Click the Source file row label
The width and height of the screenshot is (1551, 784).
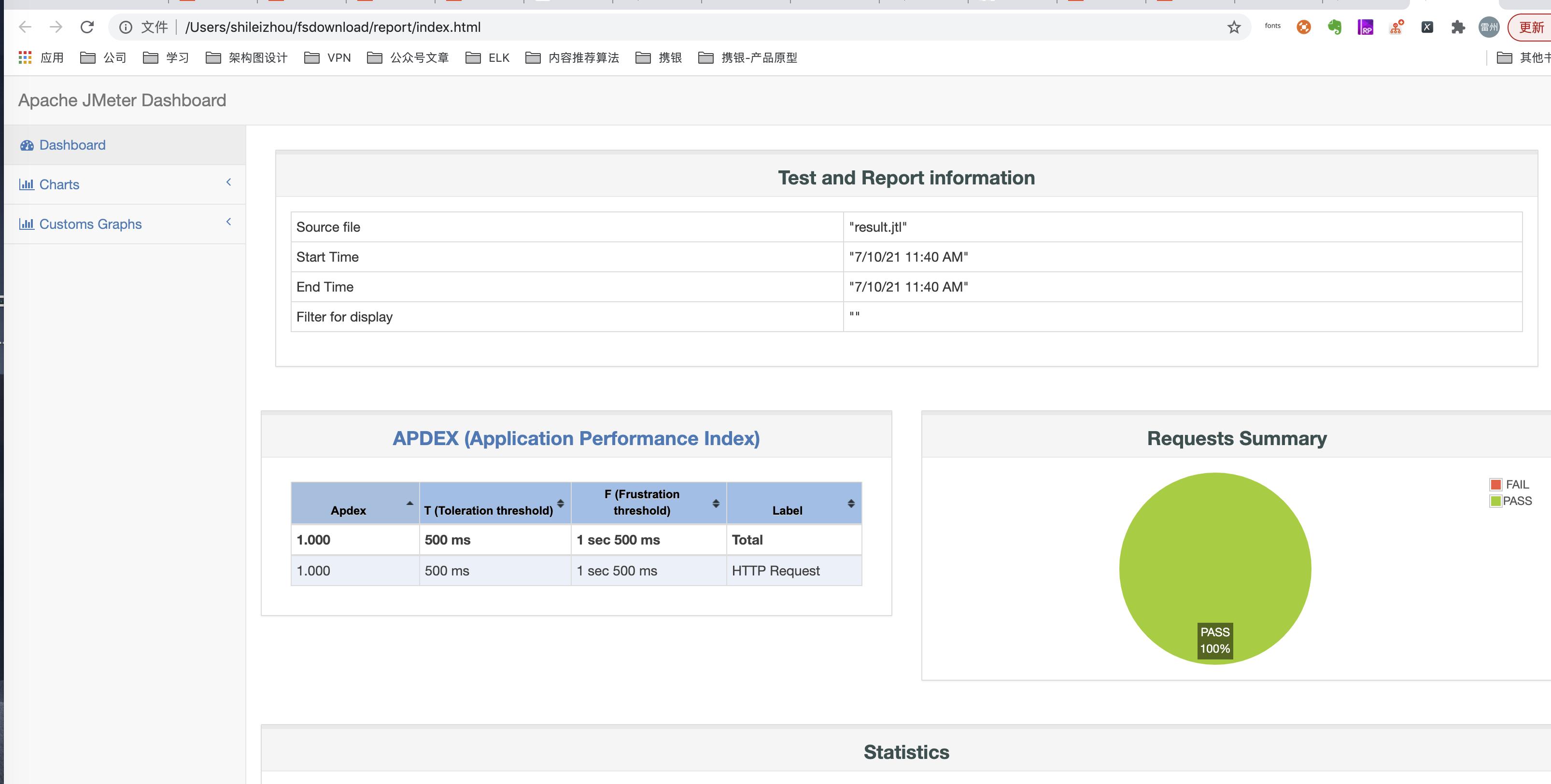coord(328,227)
